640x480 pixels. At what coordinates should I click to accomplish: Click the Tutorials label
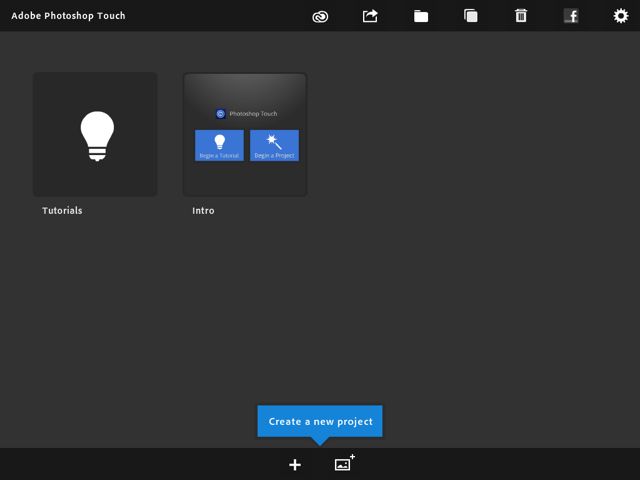pyautogui.click(x=62, y=211)
